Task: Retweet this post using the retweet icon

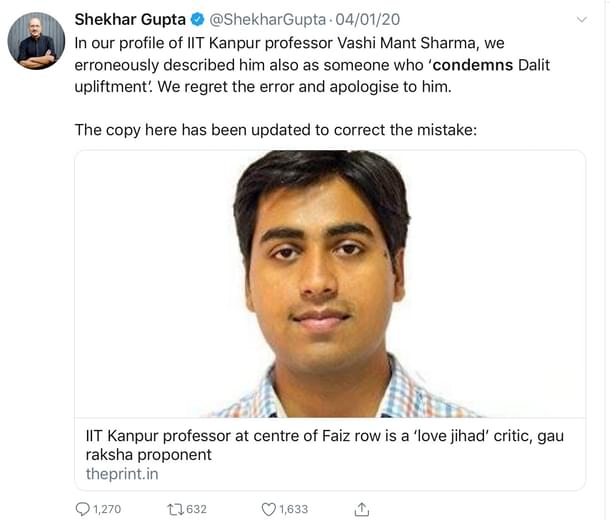Action: pyautogui.click(x=175, y=509)
